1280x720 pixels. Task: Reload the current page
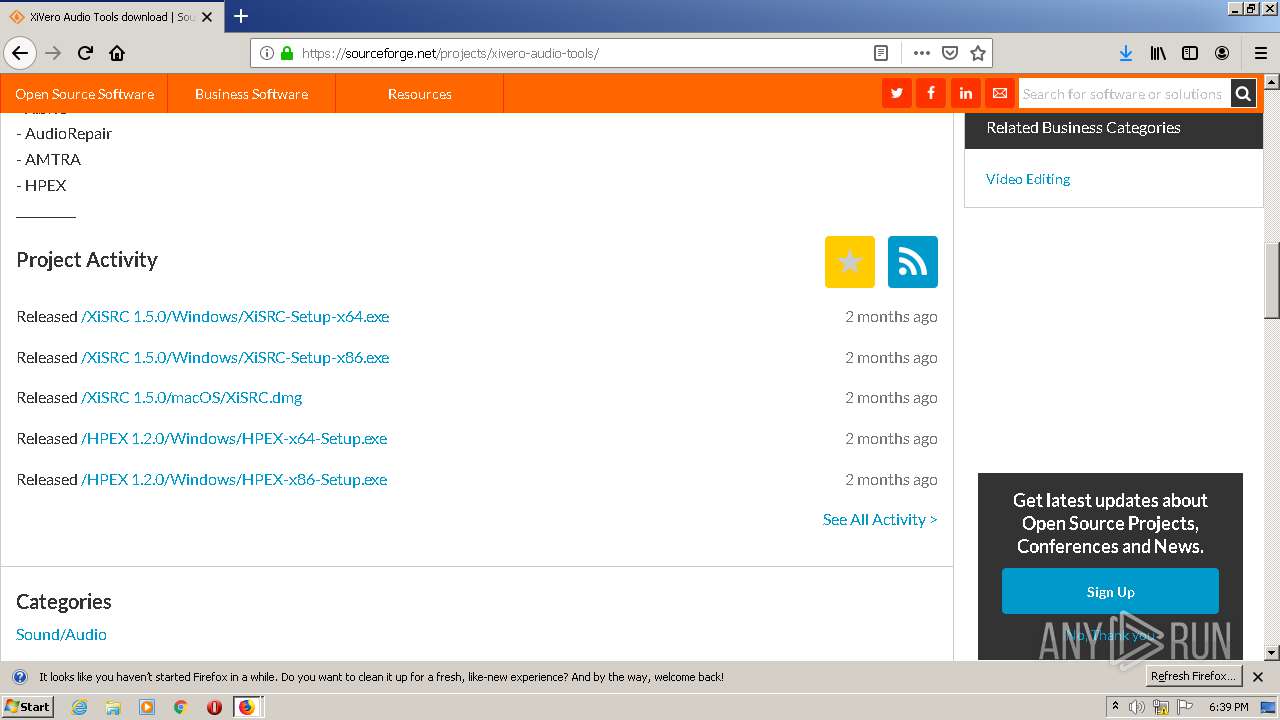(85, 53)
